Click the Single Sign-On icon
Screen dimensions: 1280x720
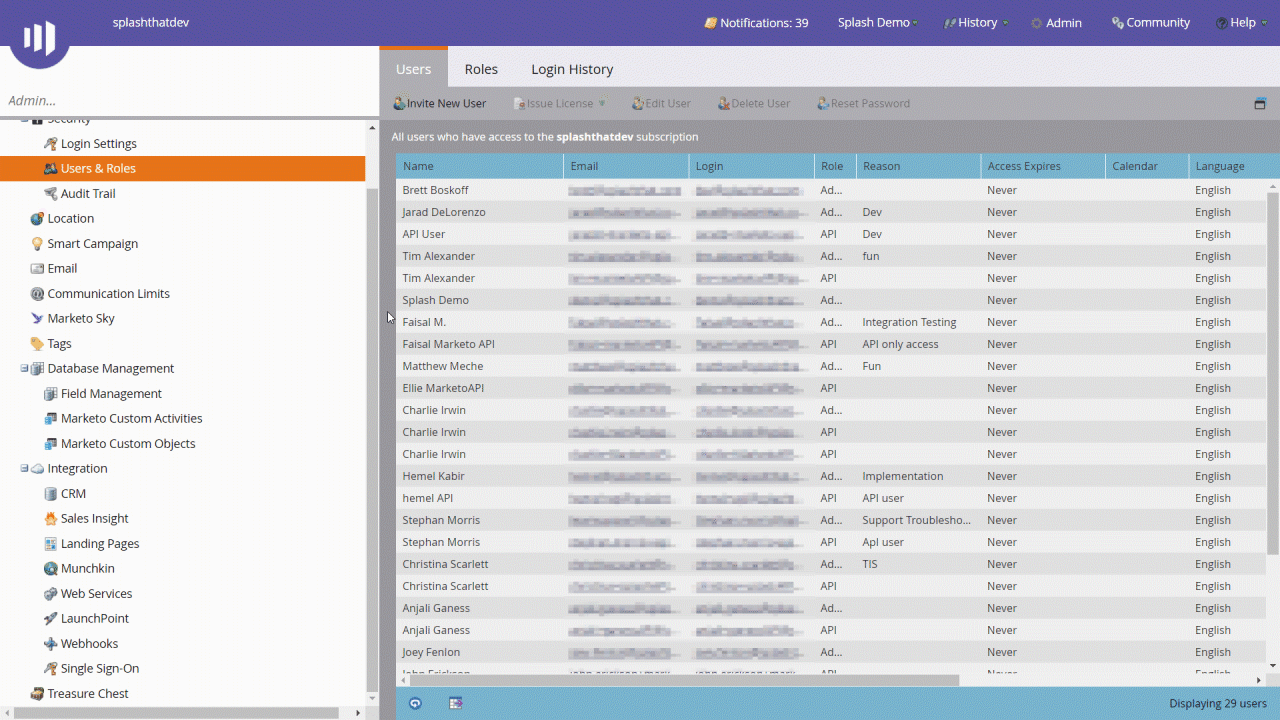pyautogui.click(x=50, y=669)
